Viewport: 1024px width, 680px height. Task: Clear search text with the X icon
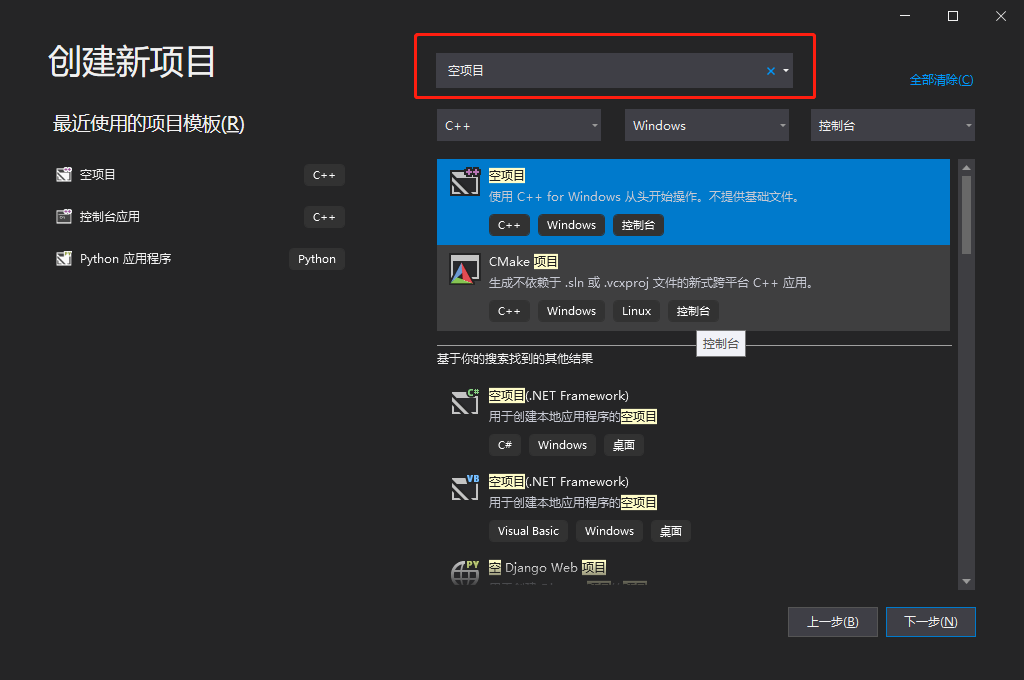tap(771, 71)
